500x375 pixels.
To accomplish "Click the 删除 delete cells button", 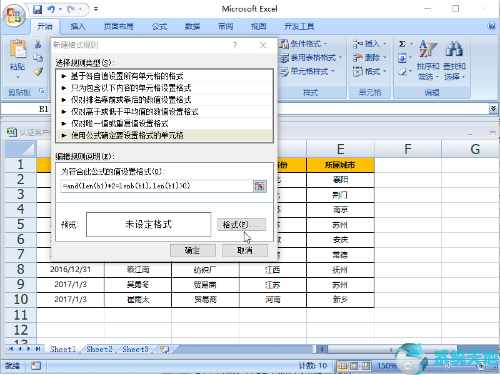I will coord(370,58).
